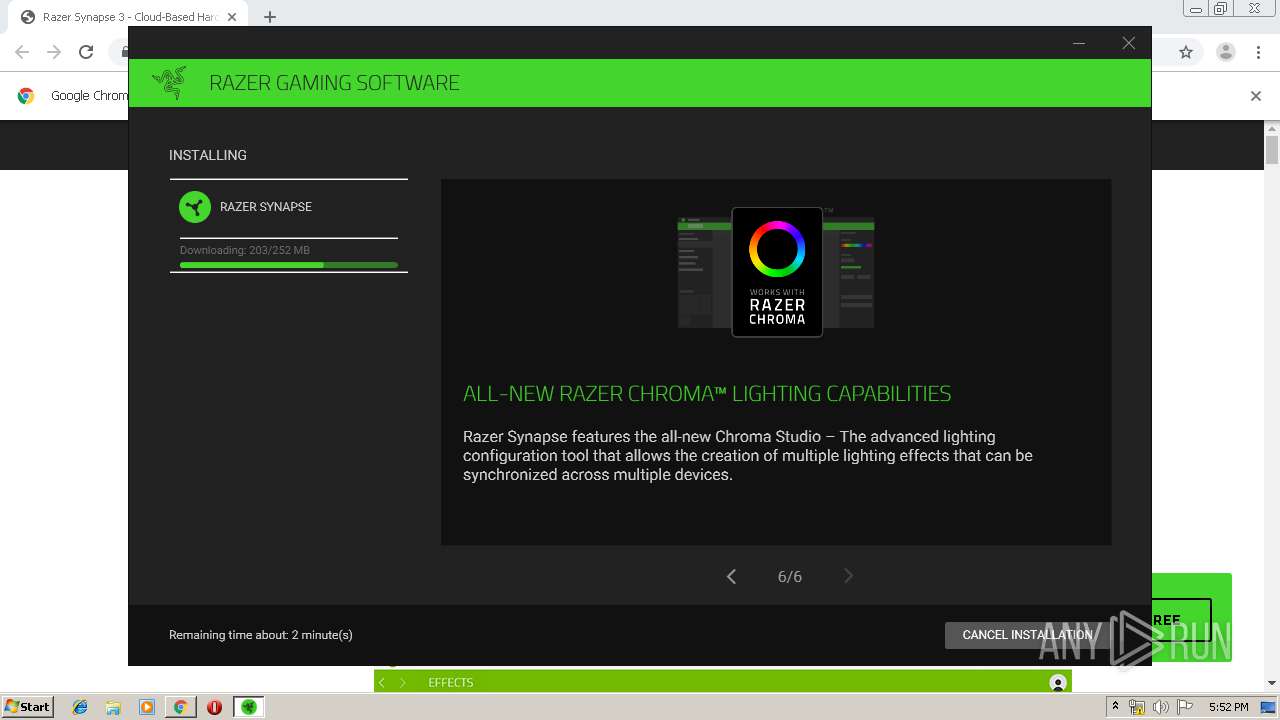Click Chrome's back navigation arrow
1280x720 pixels.
22,52
